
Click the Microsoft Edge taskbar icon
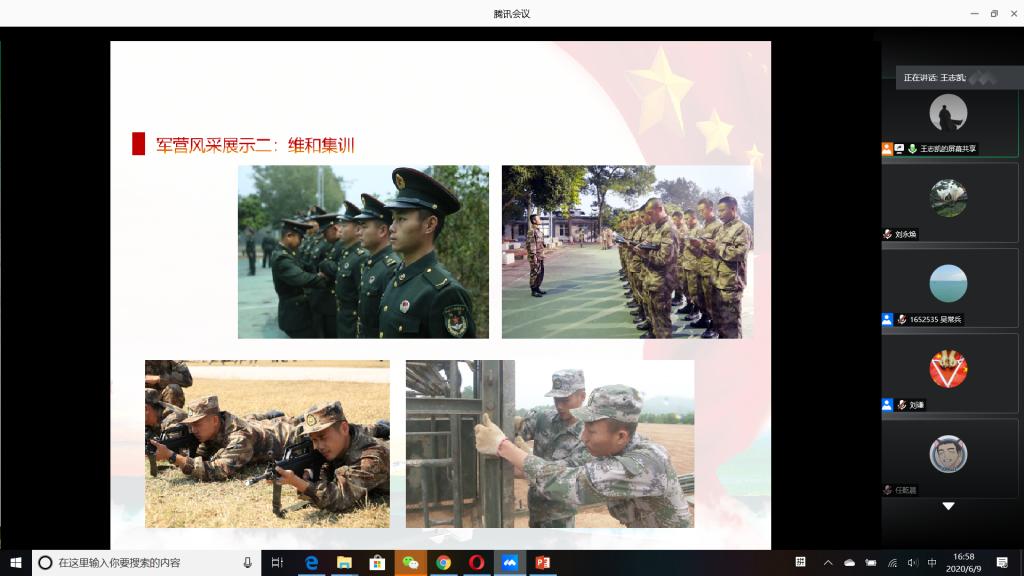(x=311, y=563)
